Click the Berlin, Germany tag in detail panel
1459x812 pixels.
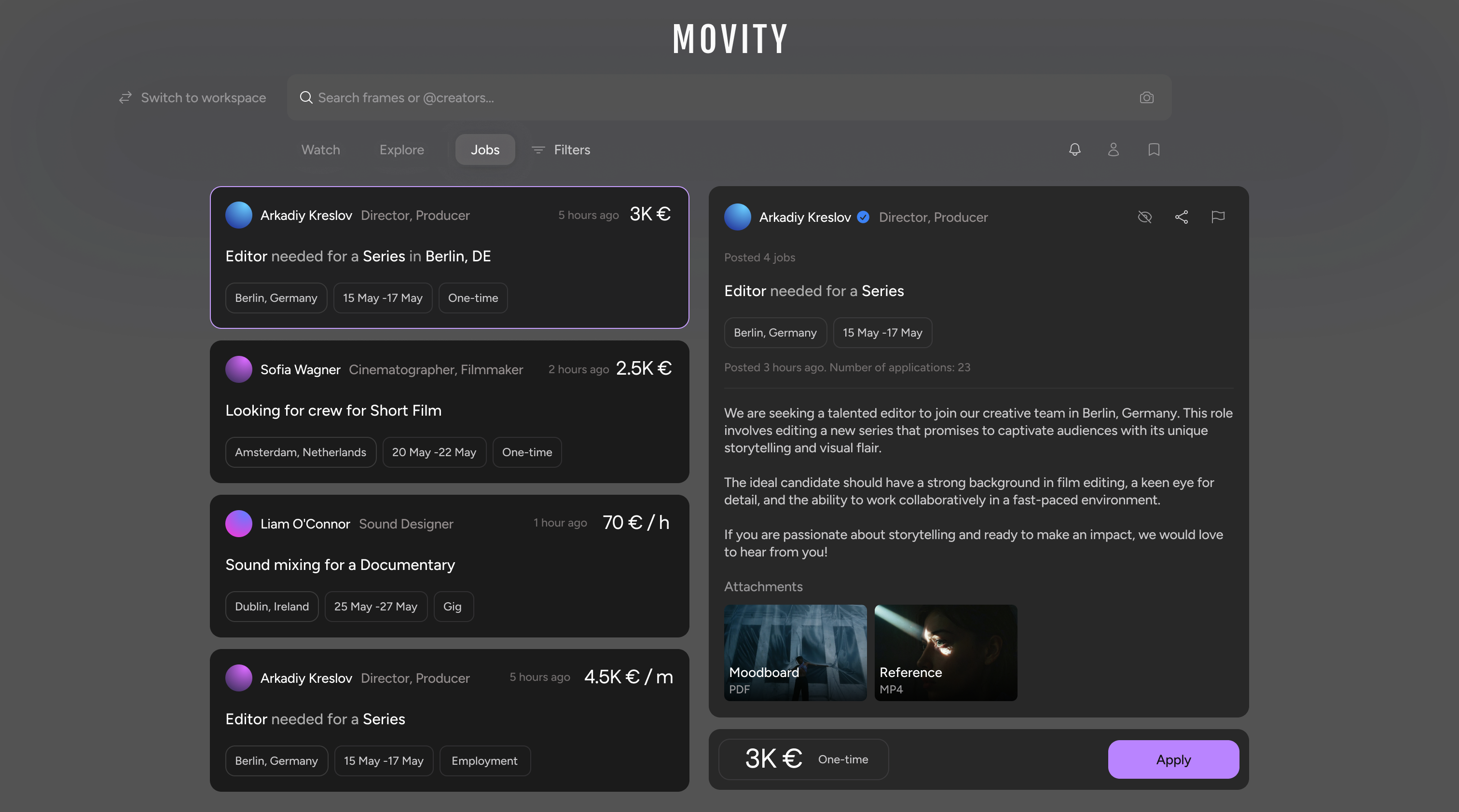tap(775, 333)
